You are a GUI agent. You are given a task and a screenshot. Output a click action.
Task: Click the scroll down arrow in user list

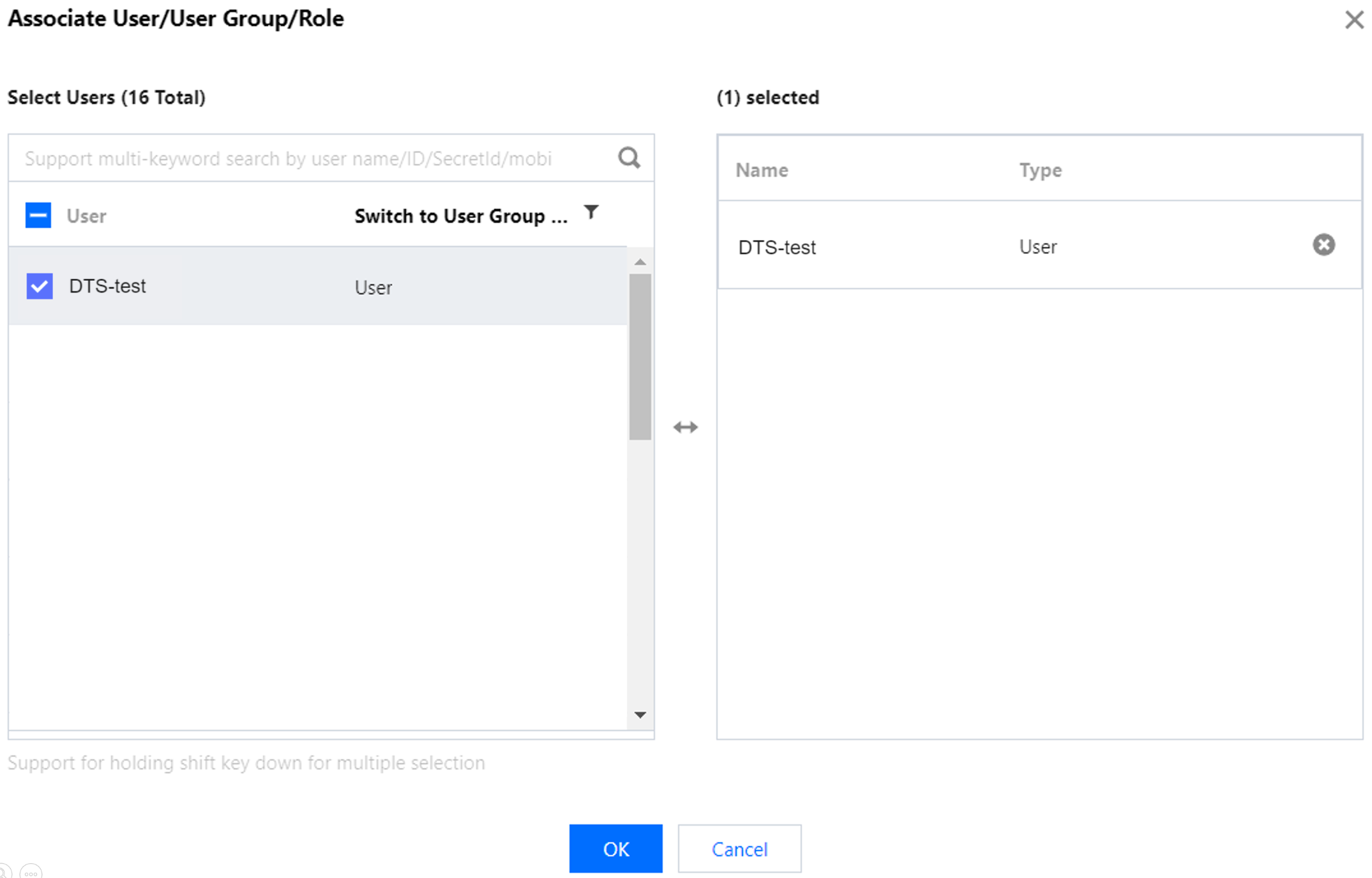[640, 715]
